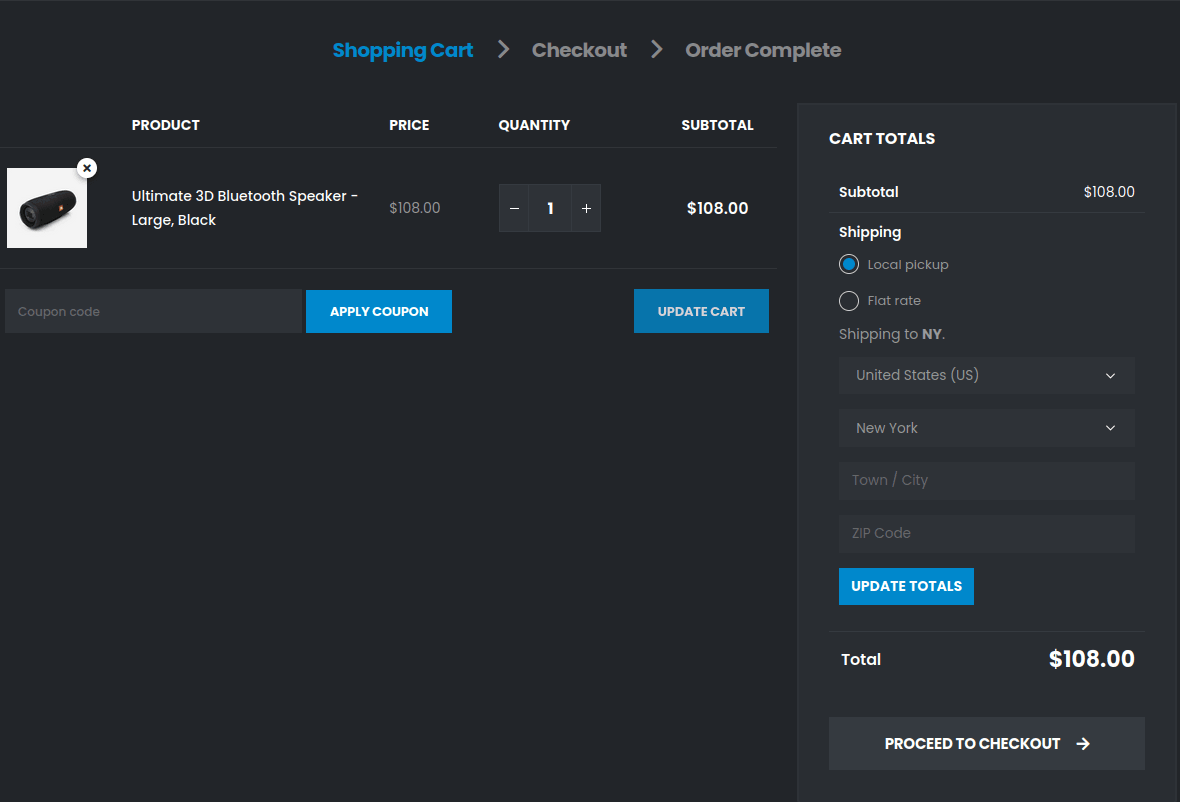Open the Order Complete breadcrumb step
The image size is (1180, 802).
(763, 49)
